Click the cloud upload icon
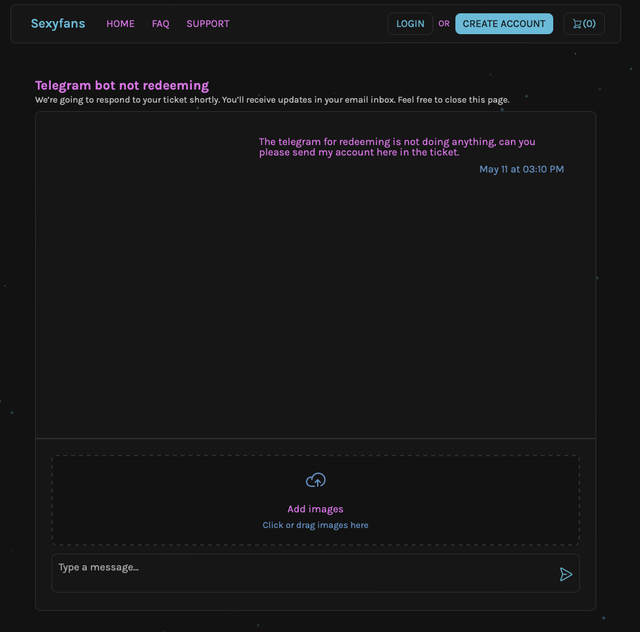This screenshot has height=632, width=640. [316, 480]
